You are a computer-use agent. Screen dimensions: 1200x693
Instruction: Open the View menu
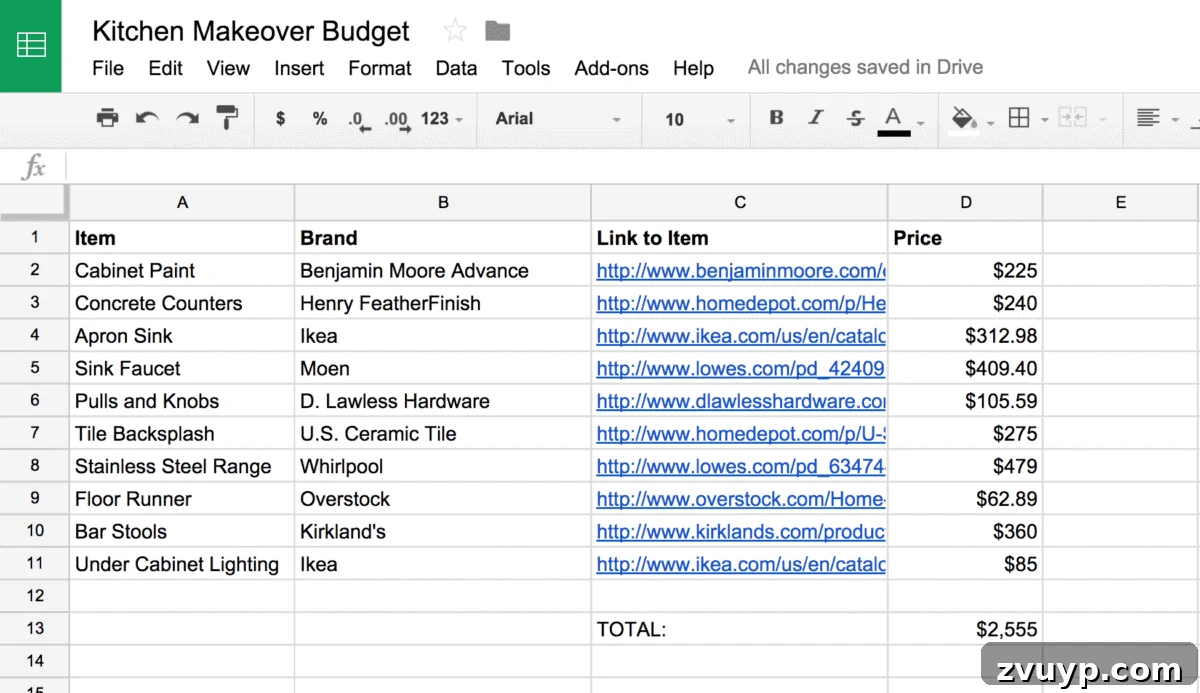pos(228,68)
